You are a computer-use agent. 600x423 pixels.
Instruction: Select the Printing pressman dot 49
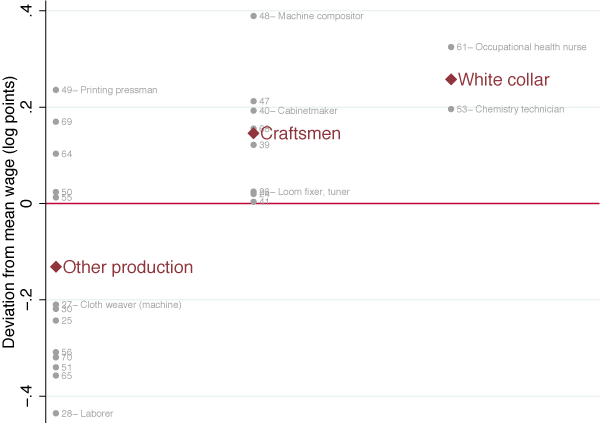tap(56, 90)
